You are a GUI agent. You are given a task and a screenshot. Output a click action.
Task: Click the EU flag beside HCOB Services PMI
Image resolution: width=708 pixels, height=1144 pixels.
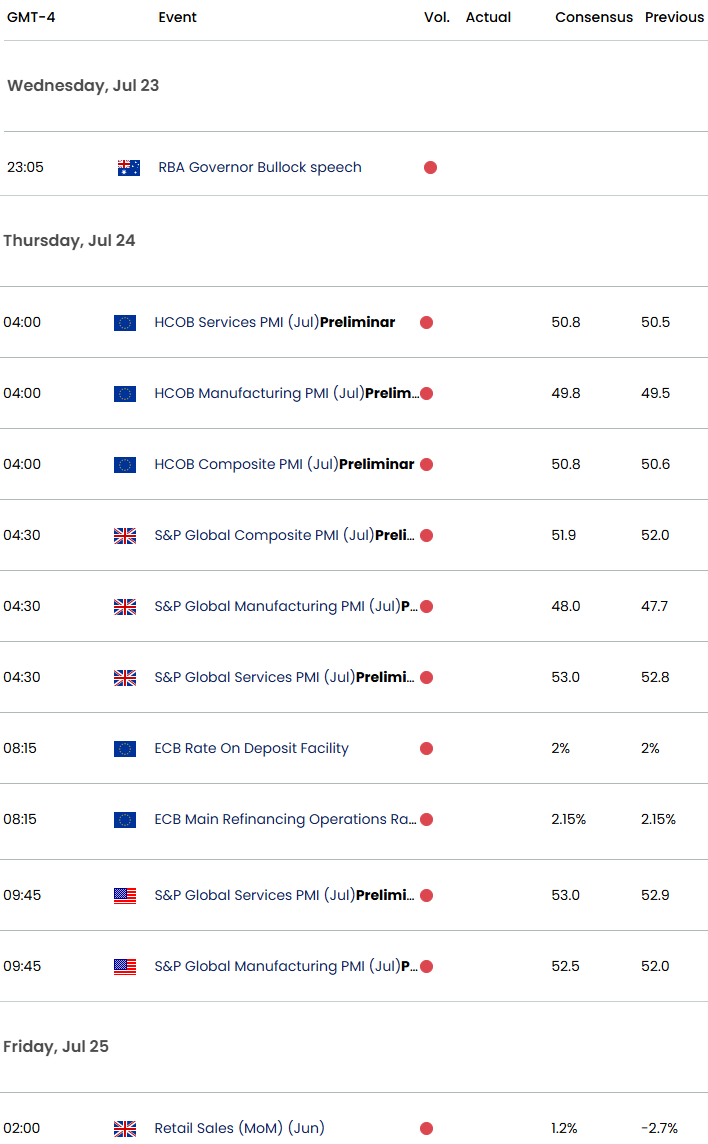coord(125,323)
